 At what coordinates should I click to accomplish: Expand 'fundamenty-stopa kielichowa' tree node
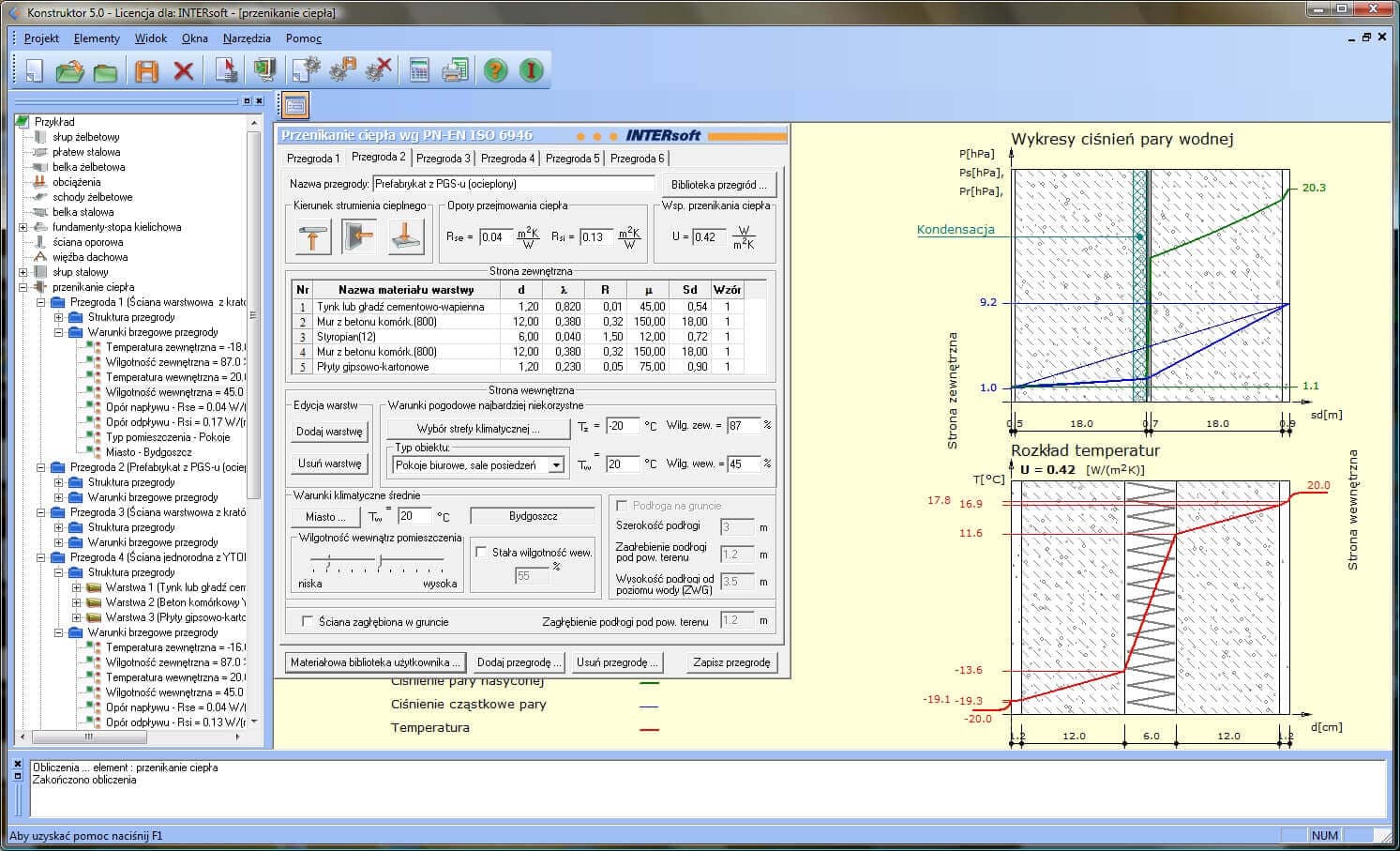(23, 227)
